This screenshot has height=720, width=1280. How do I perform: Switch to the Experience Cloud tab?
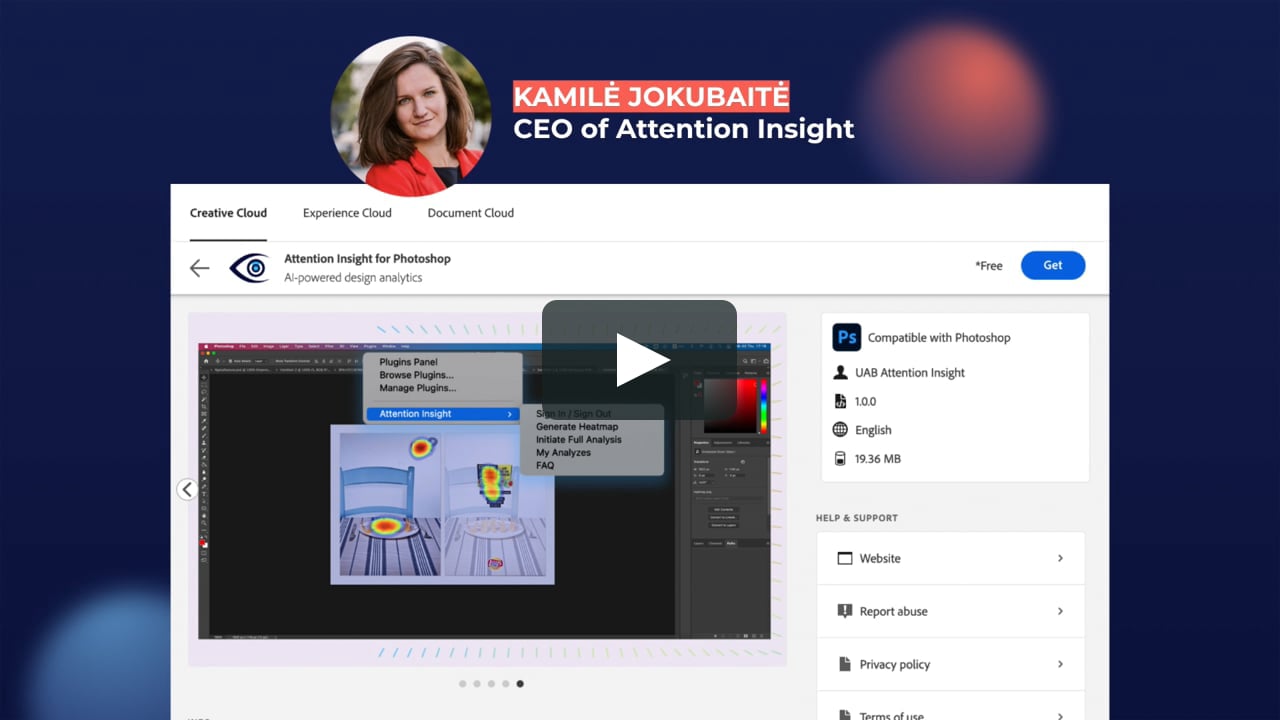347,213
